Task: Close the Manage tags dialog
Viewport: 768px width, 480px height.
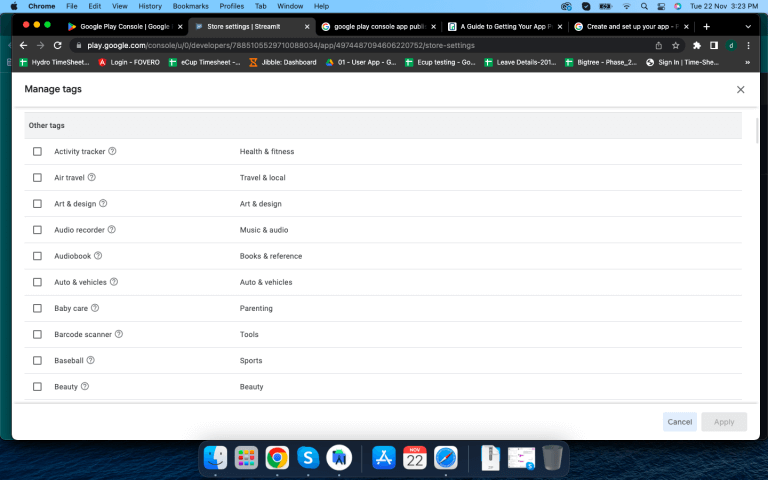Action: pos(740,90)
